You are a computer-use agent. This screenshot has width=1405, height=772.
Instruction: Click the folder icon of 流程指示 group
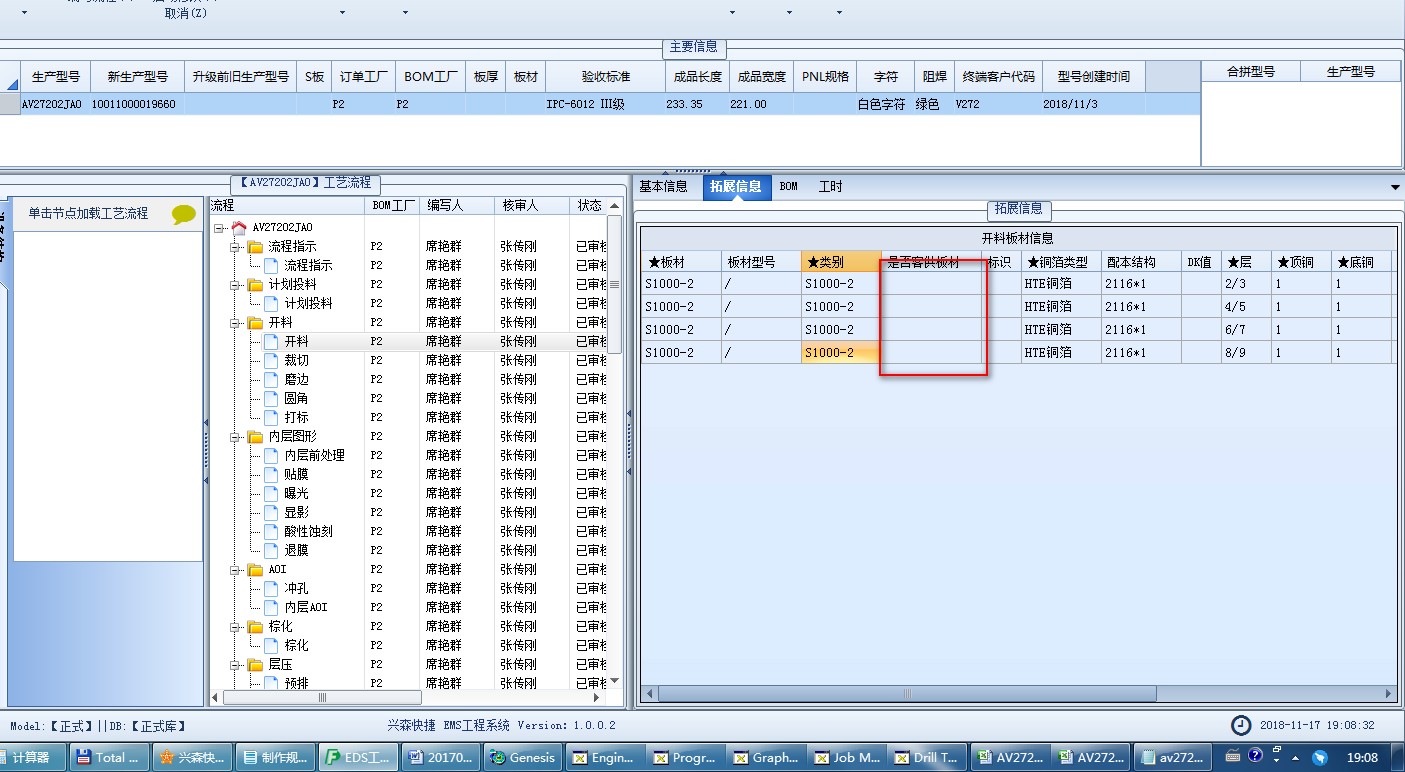(x=255, y=247)
